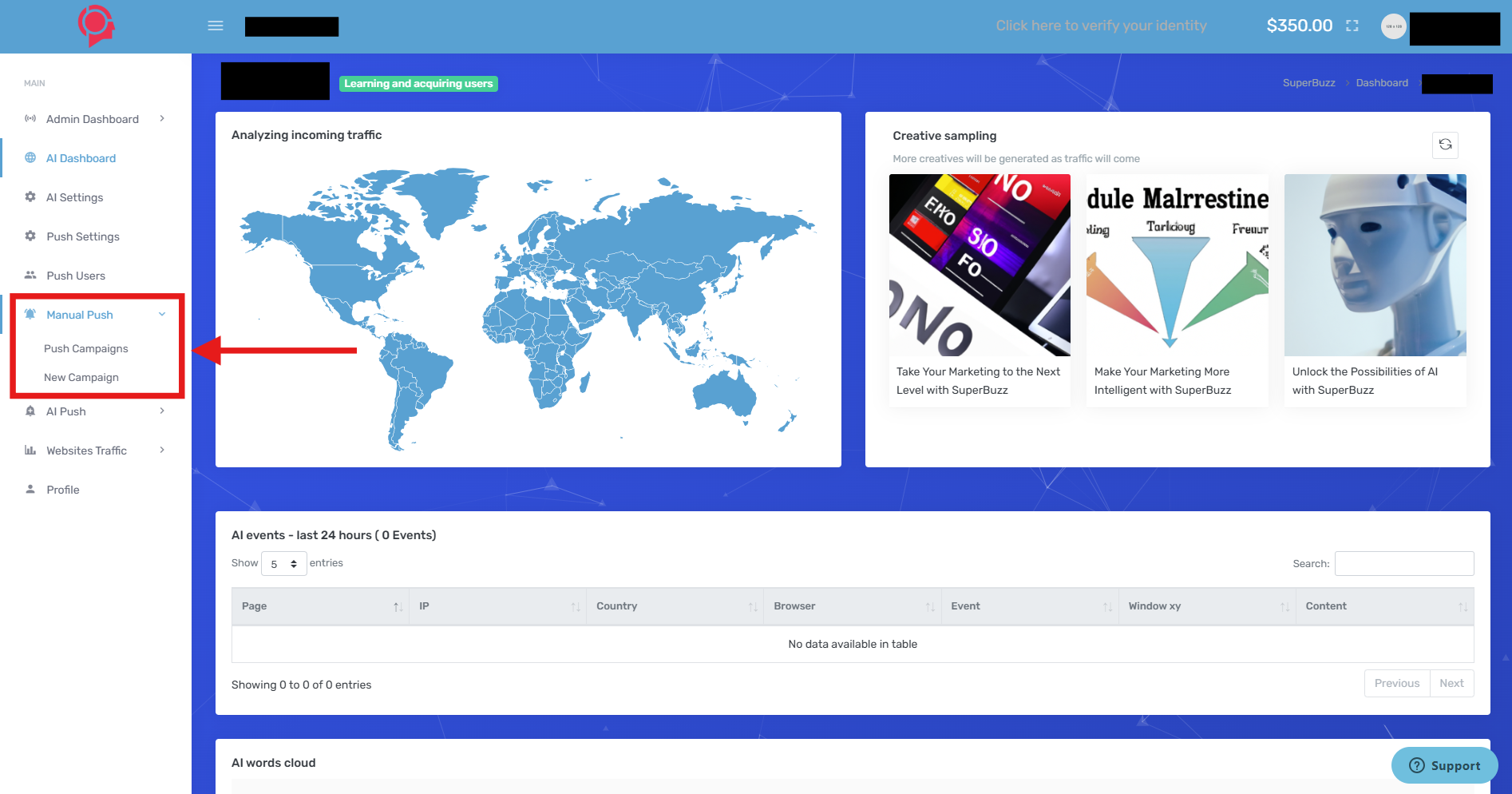Sort by Window xy column arrows
Viewport: 1512px width, 794px height.
click(x=1284, y=607)
